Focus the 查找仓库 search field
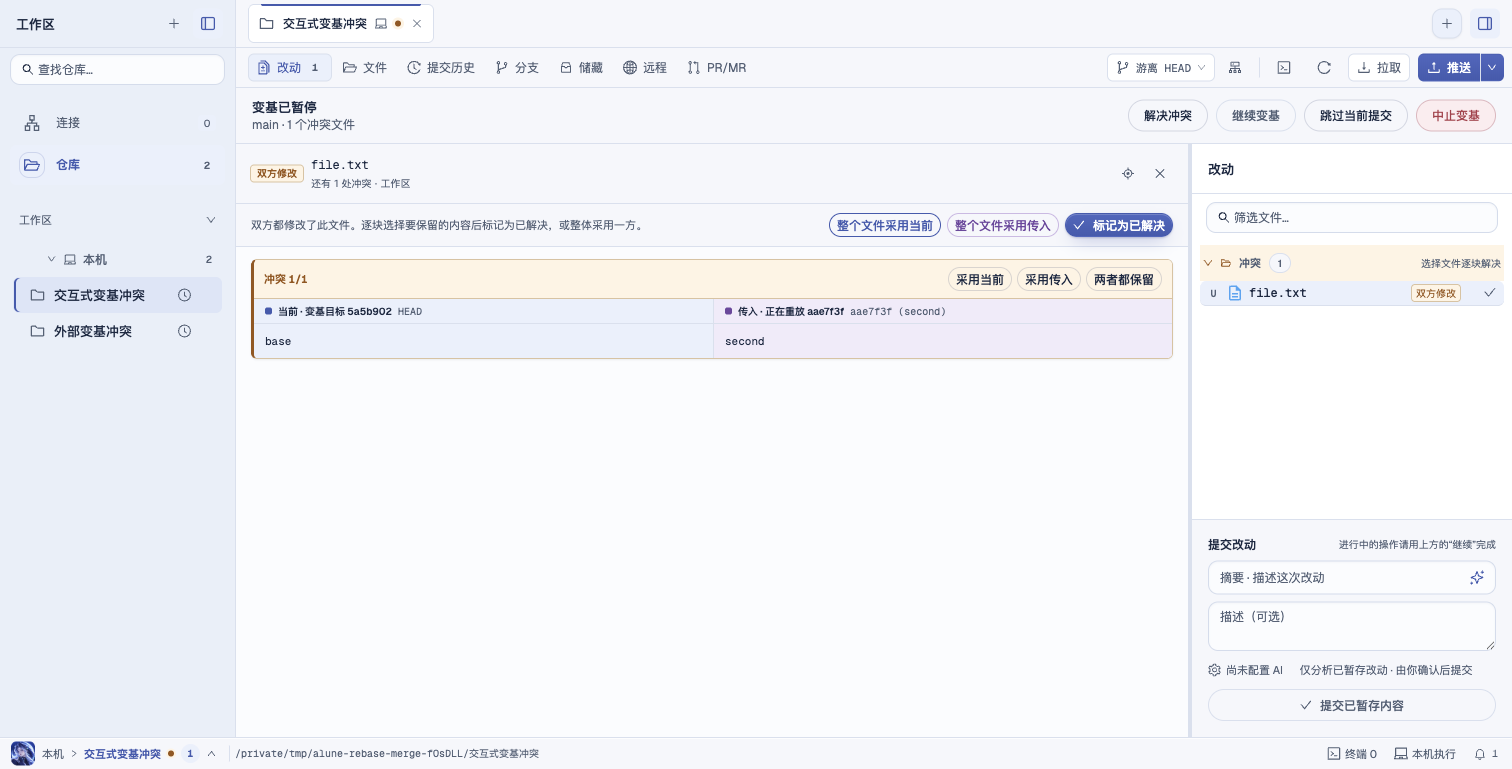Screen dimensions: 1512x769 point(117,70)
